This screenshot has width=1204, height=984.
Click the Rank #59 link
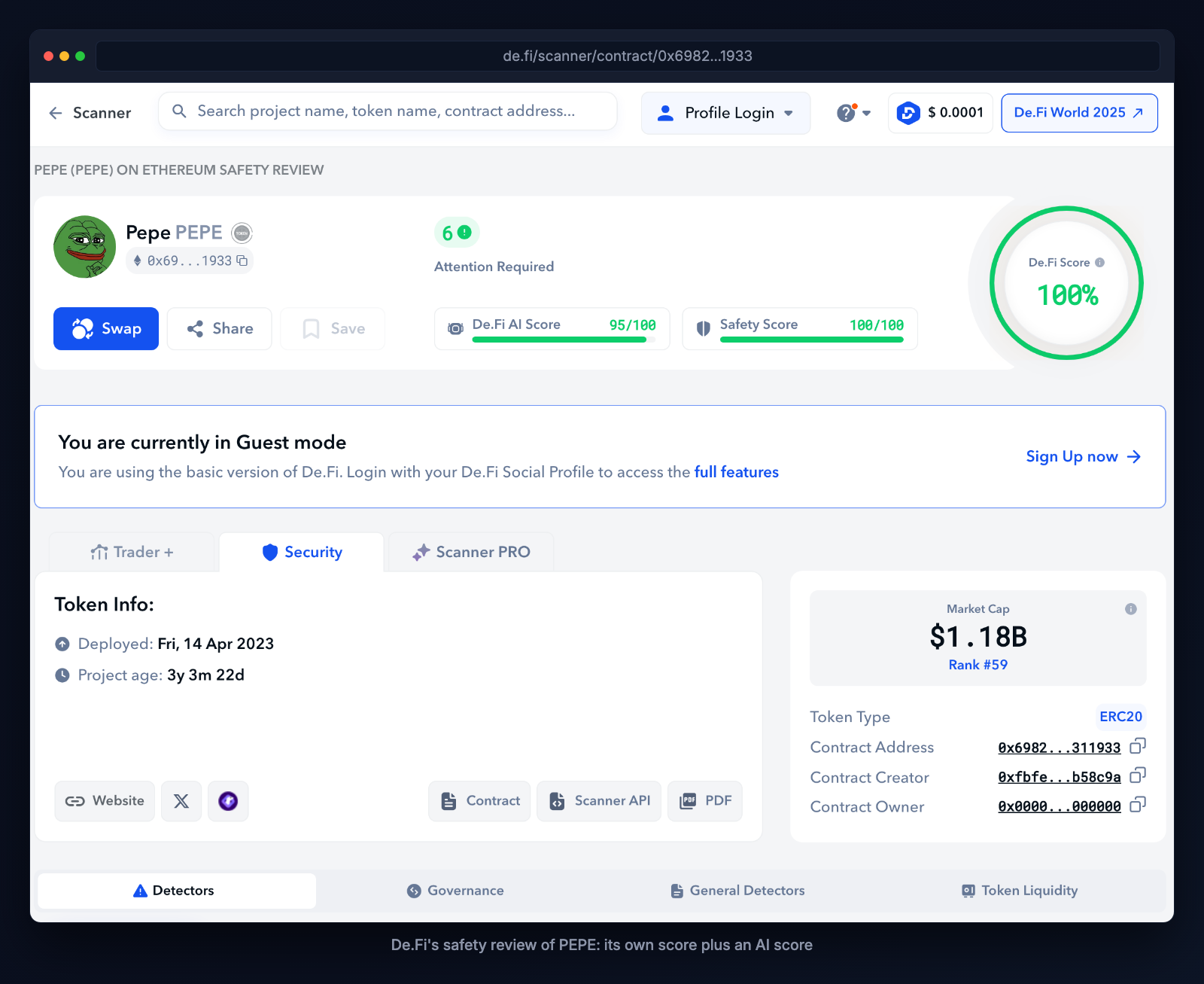click(978, 665)
